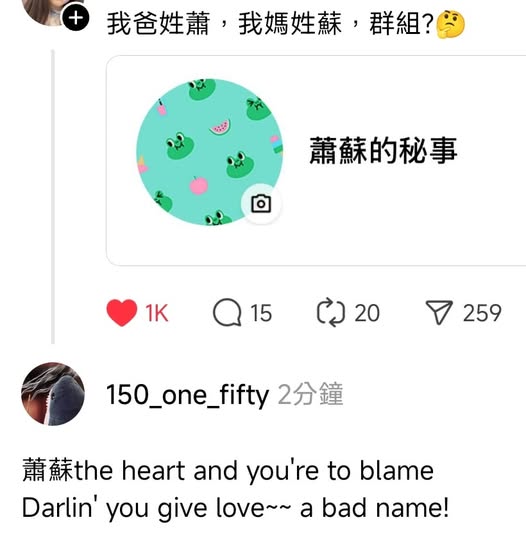Open comments via speech bubble icon

227,313
